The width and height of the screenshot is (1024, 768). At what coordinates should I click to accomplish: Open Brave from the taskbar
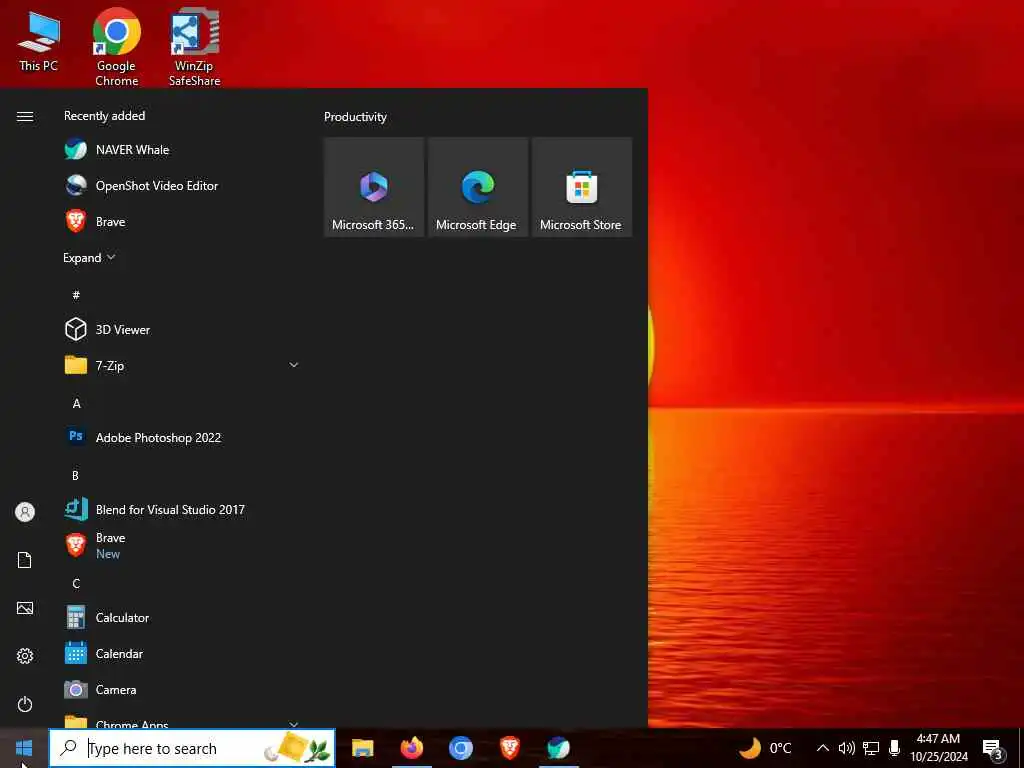[509, 748]
